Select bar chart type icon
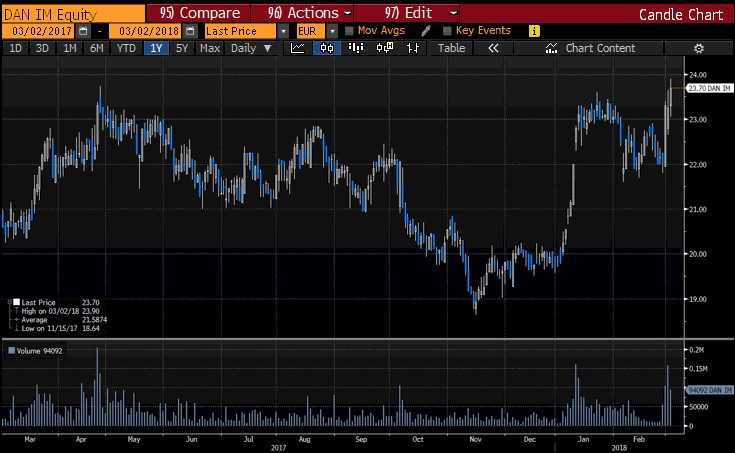The image size is (735, 453). tap(356, 48)
